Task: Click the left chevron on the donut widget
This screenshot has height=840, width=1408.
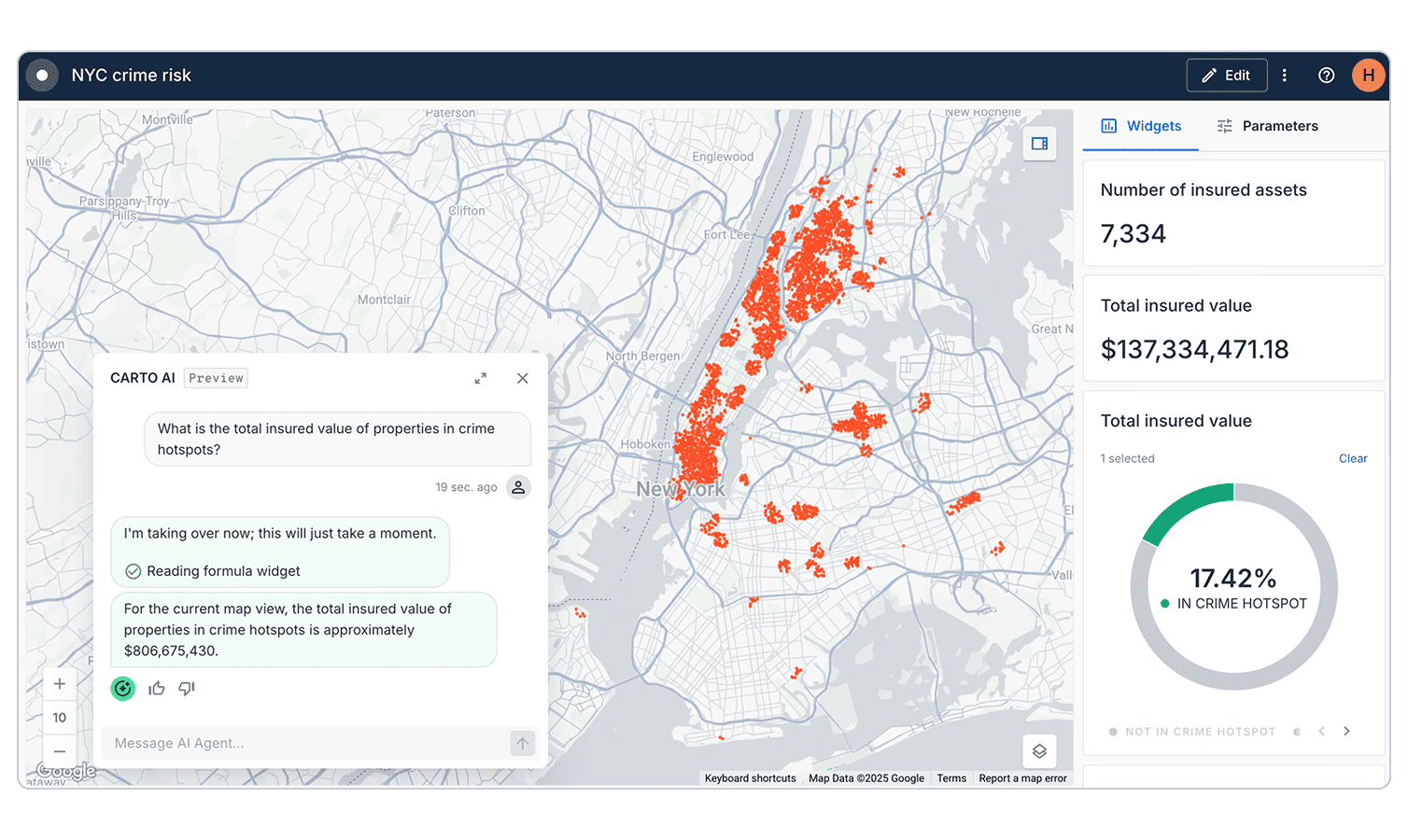Action: 1322,732
